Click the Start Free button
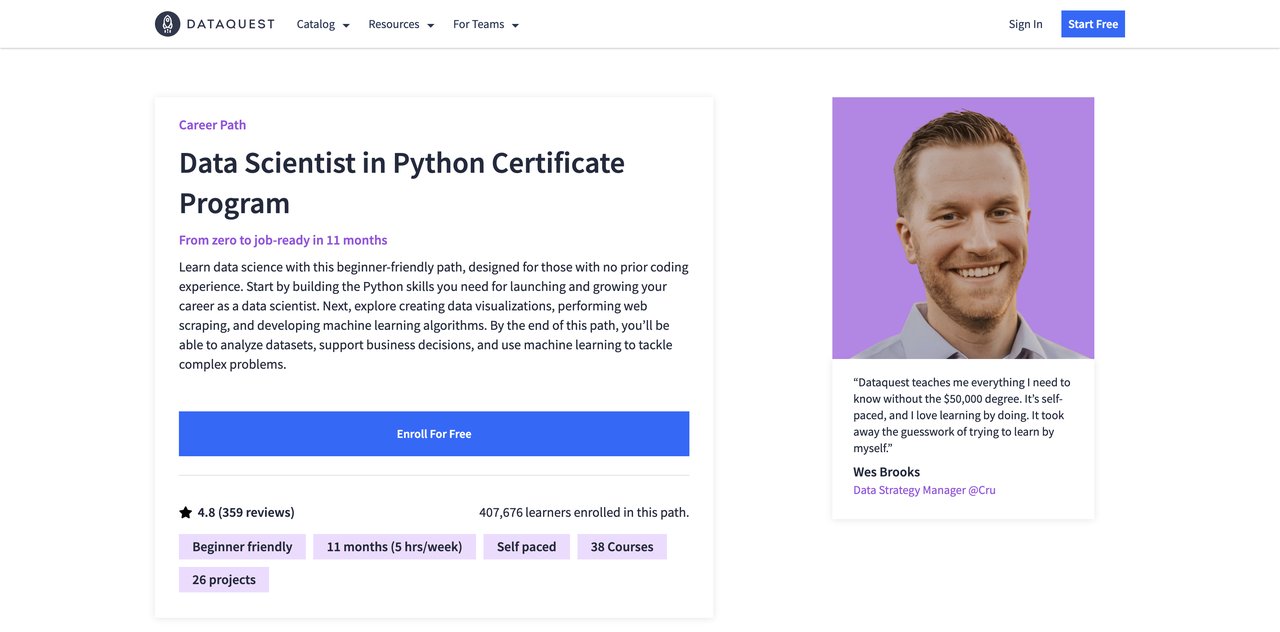The image size is (1280, 632). click(1093, 24)
